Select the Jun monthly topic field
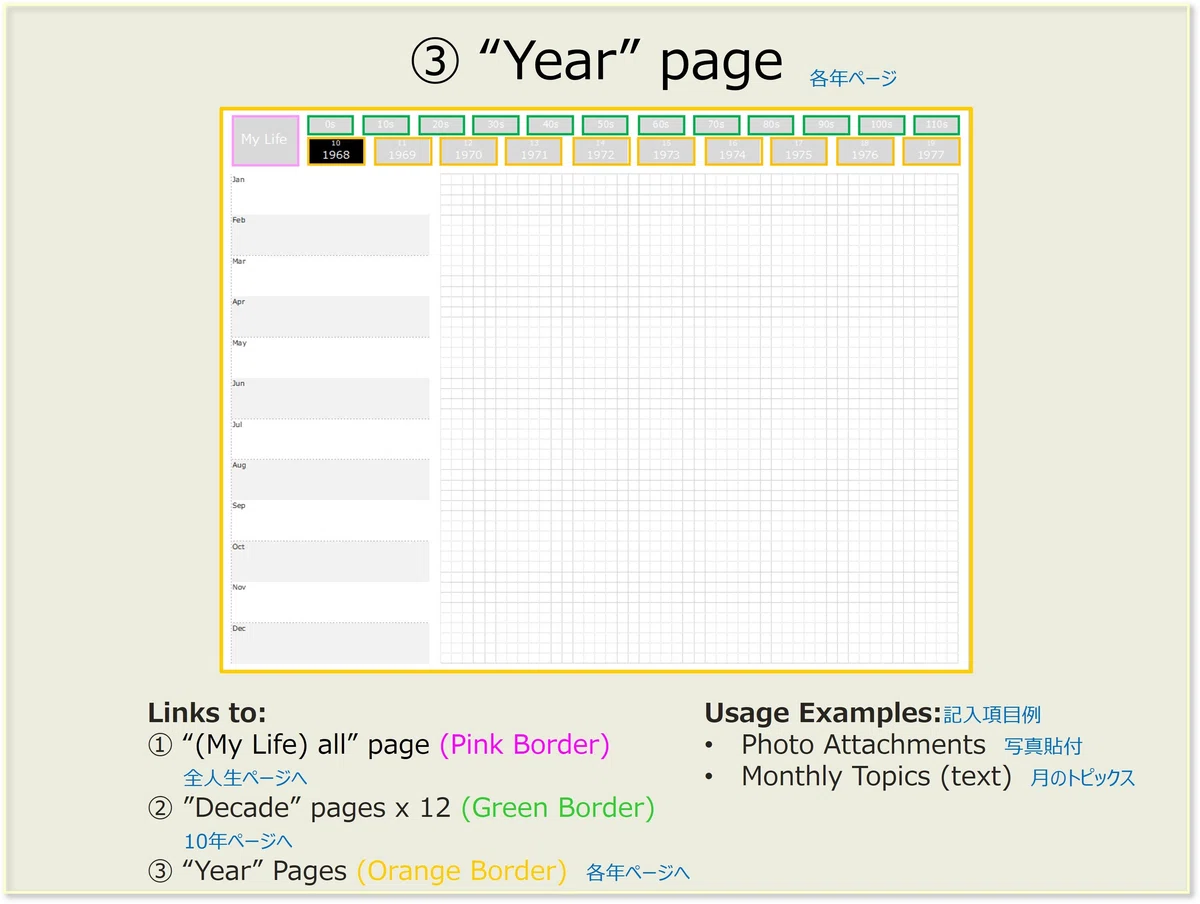1200x904 pixels. [330, 398]
